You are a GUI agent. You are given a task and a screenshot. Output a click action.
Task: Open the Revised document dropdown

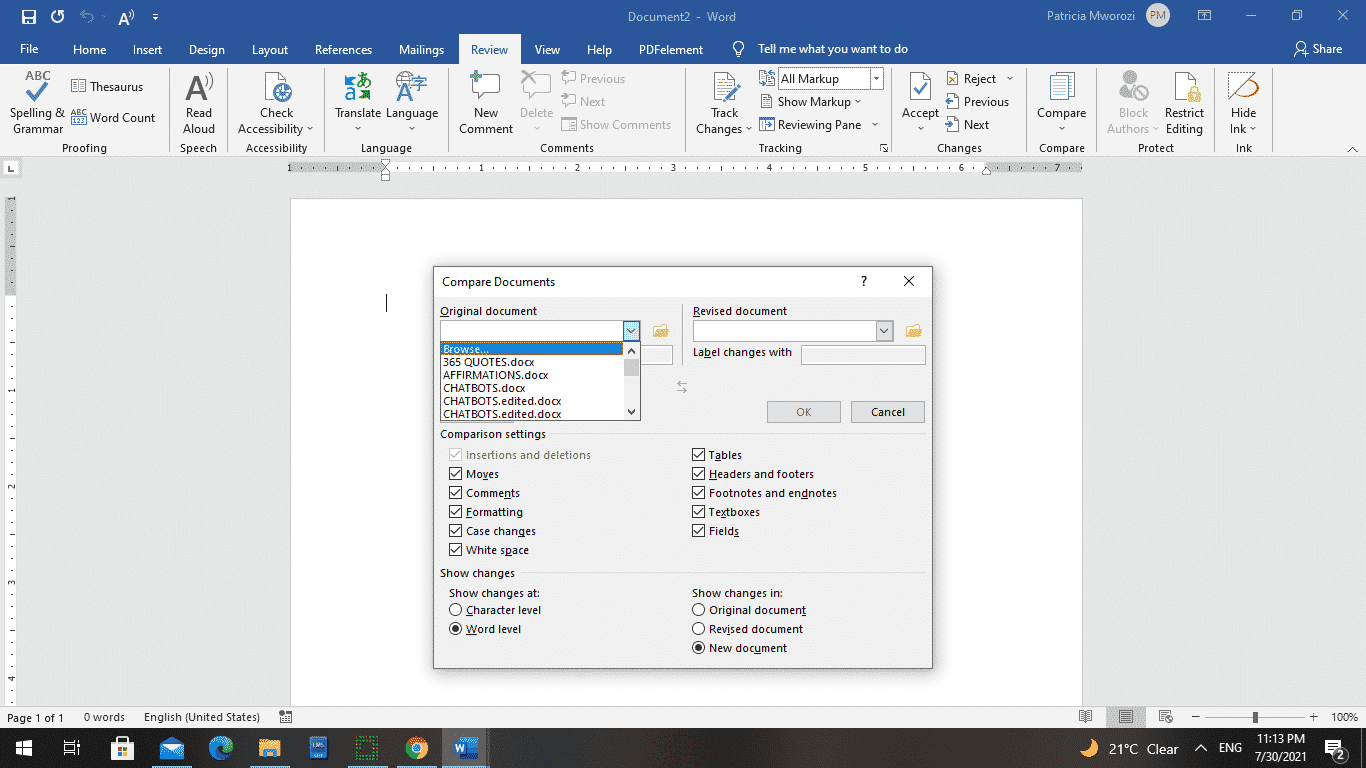883,330
